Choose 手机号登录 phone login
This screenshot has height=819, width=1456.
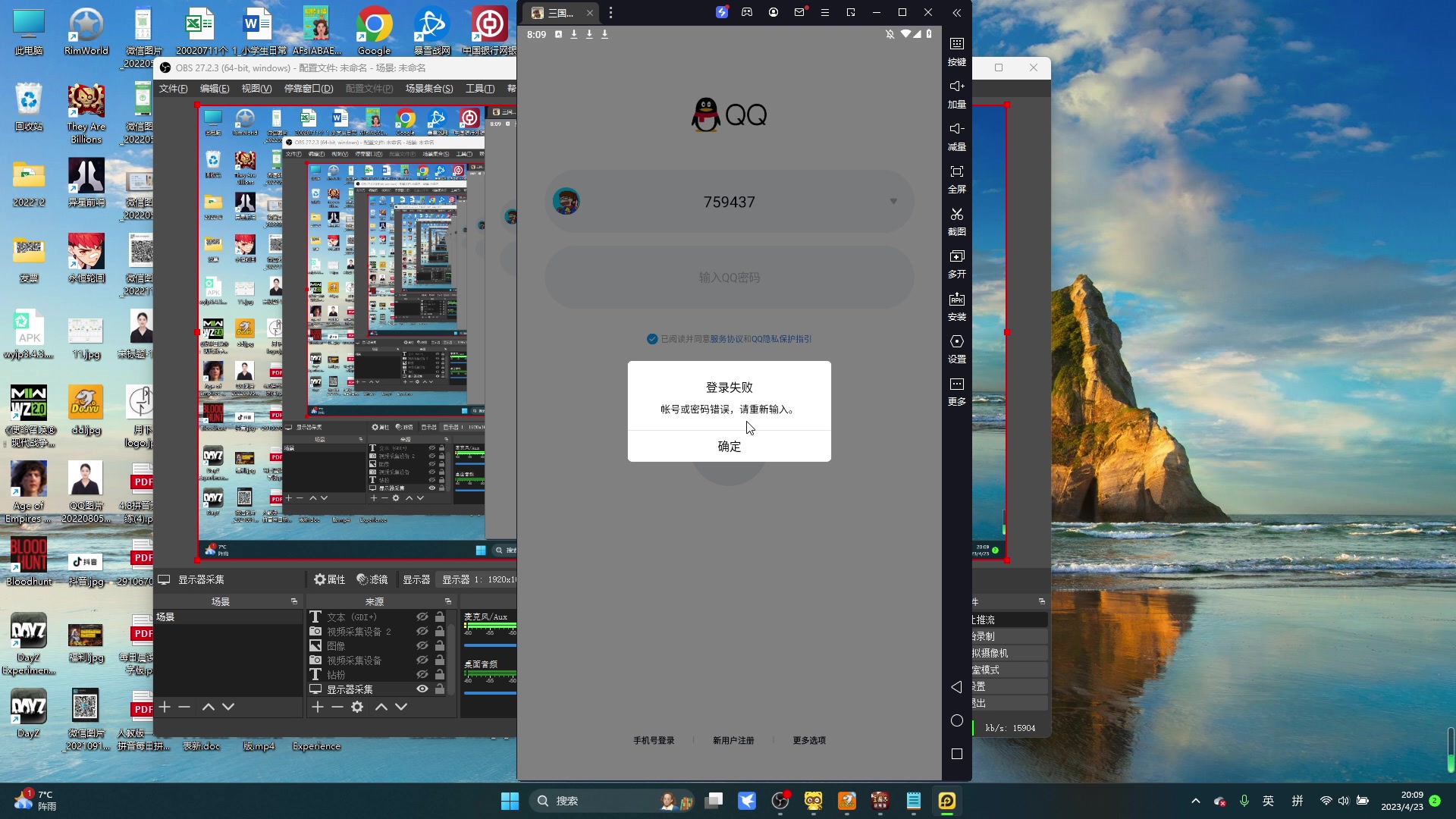click(x=654, y=741)
